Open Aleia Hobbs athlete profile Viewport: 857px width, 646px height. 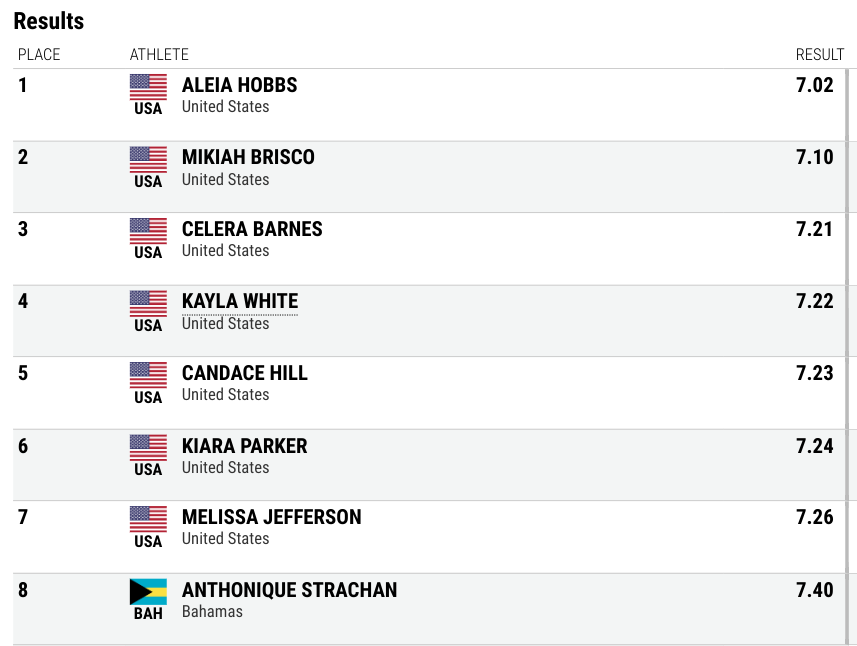tap(239, 85)
